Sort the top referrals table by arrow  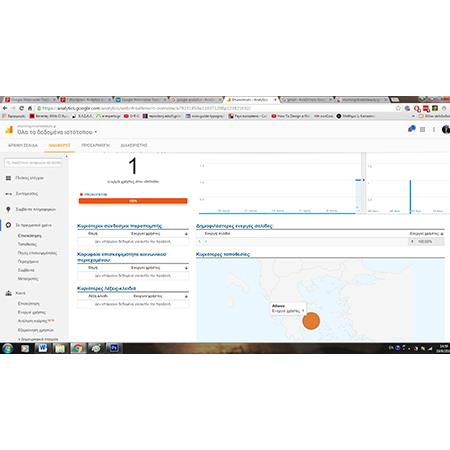[x=186, y=234]
